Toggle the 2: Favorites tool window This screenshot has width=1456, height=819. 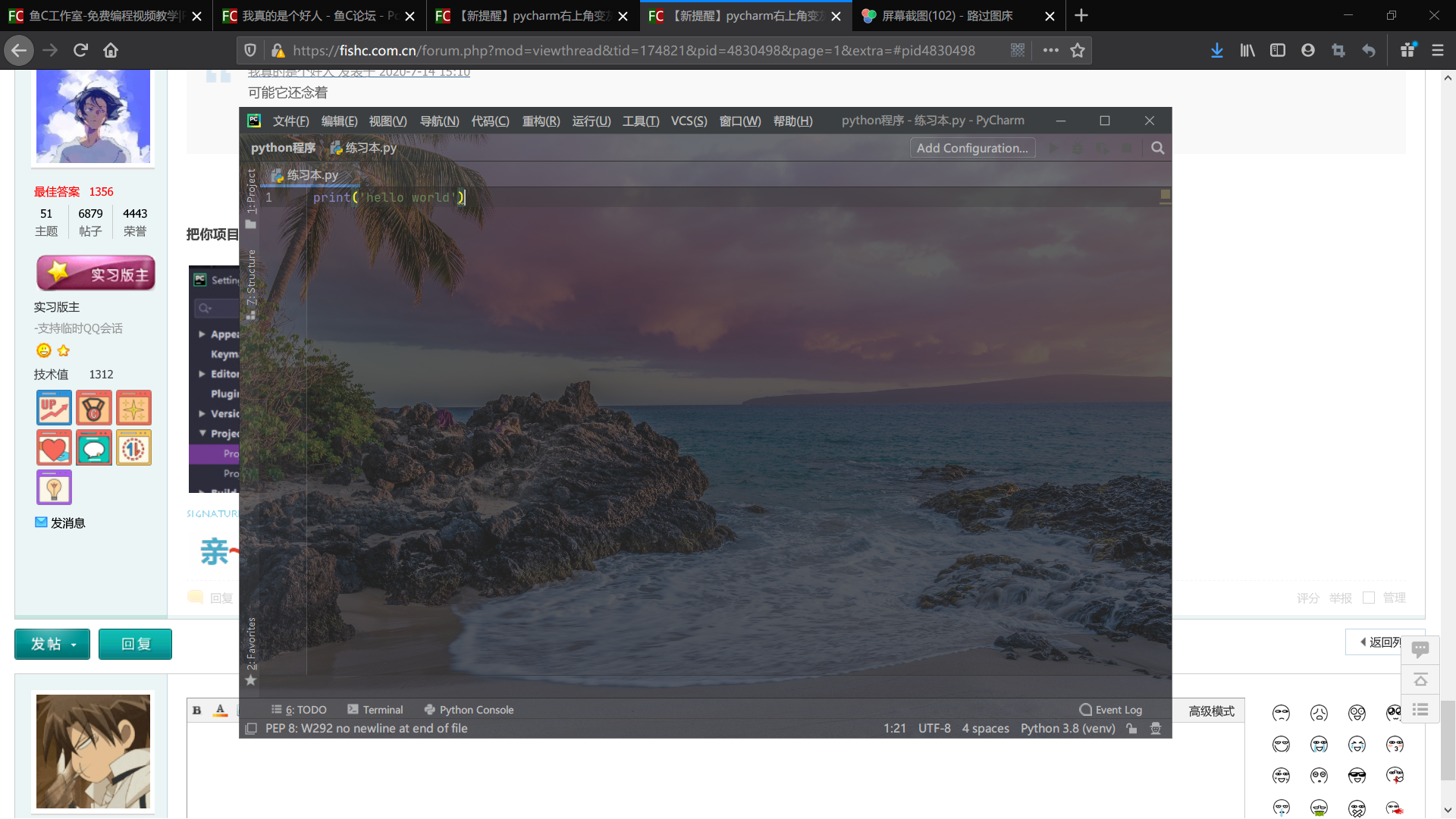251,651
